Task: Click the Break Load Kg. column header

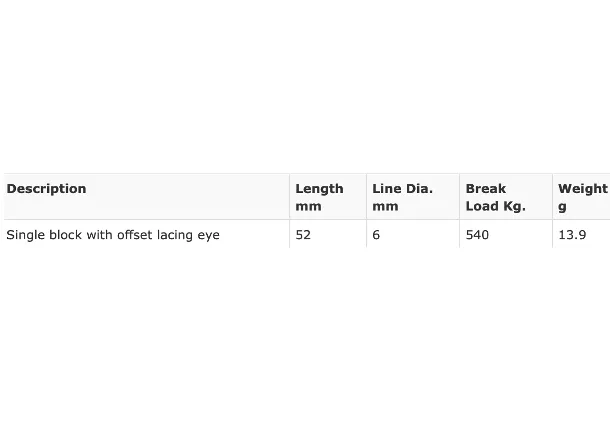Action: click(506, 197)
